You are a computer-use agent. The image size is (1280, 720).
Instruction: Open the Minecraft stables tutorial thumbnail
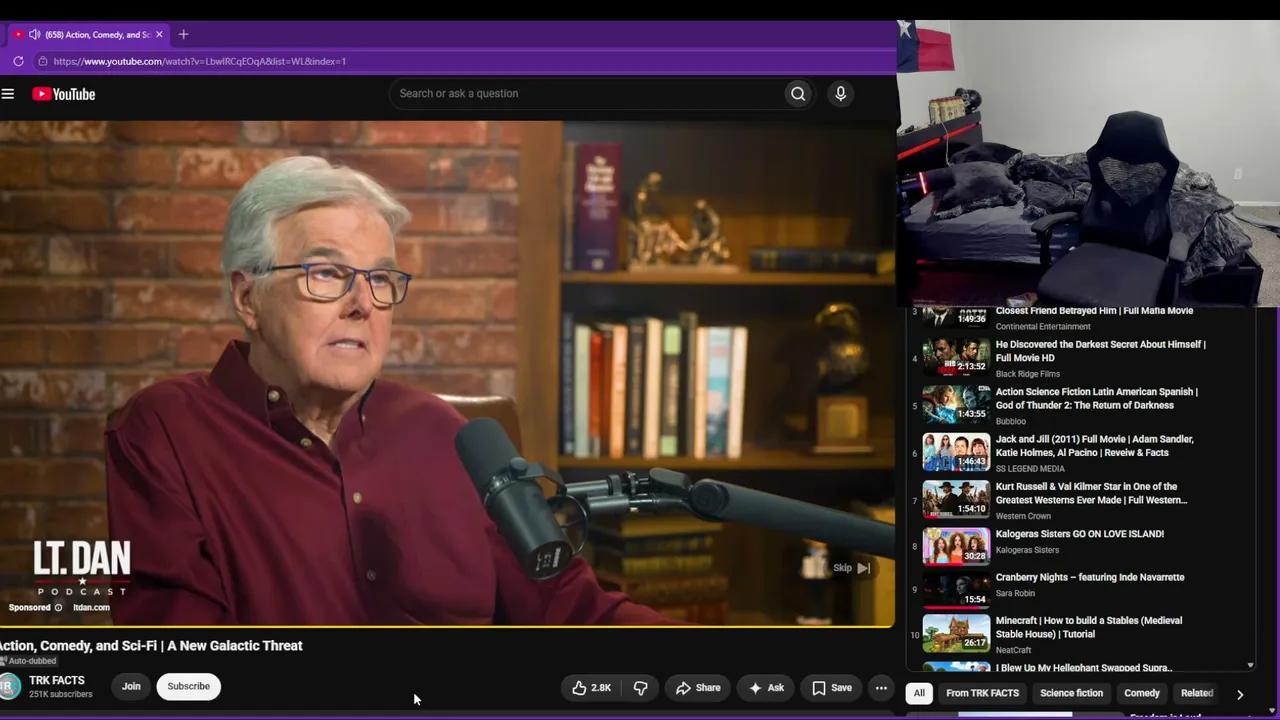point(956,633)
